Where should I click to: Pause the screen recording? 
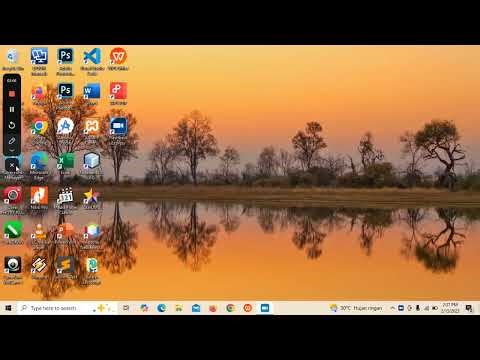pyautogui.click(x=12, y=109)
